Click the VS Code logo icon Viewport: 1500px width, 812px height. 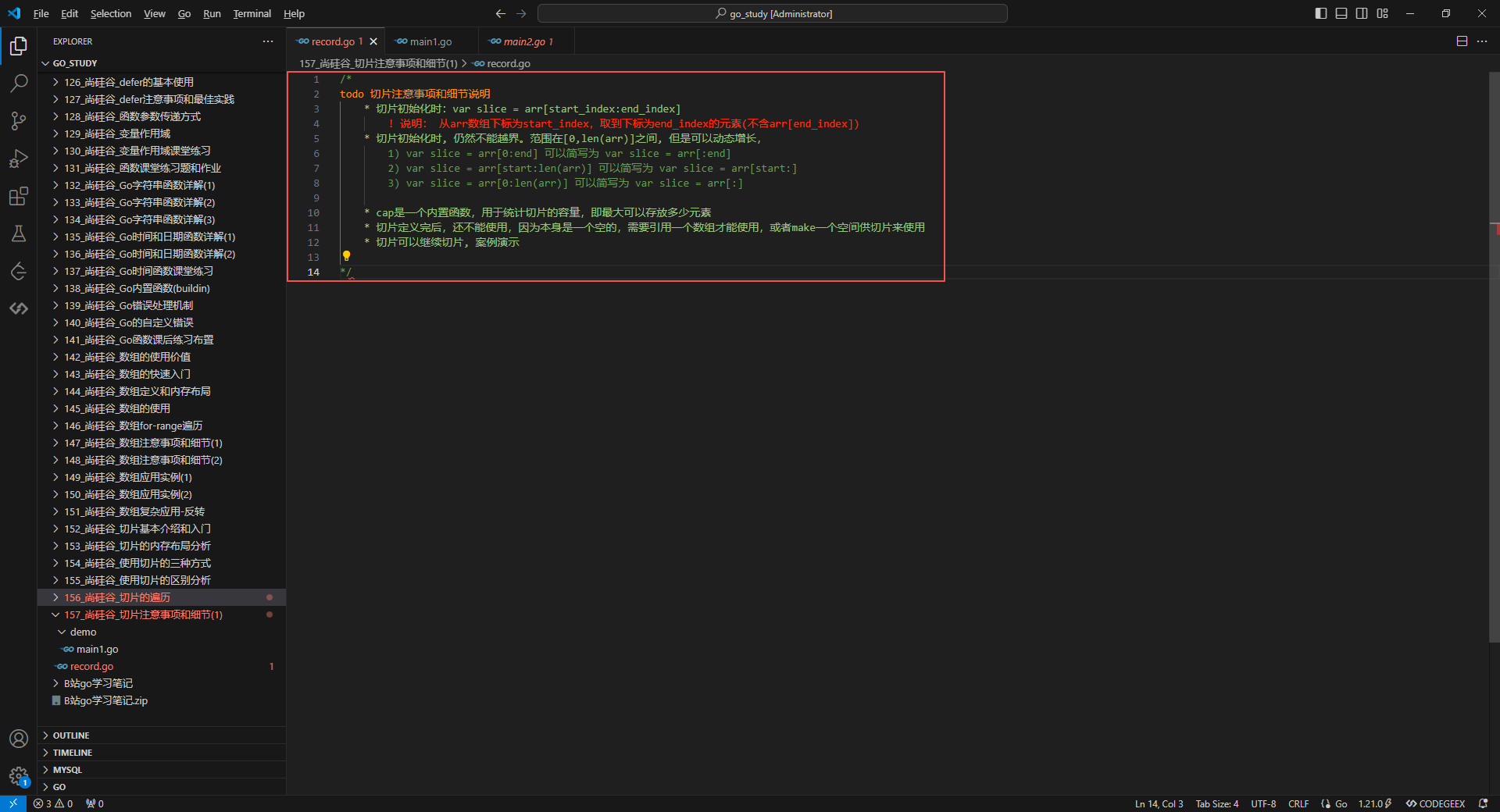point(14,13)
